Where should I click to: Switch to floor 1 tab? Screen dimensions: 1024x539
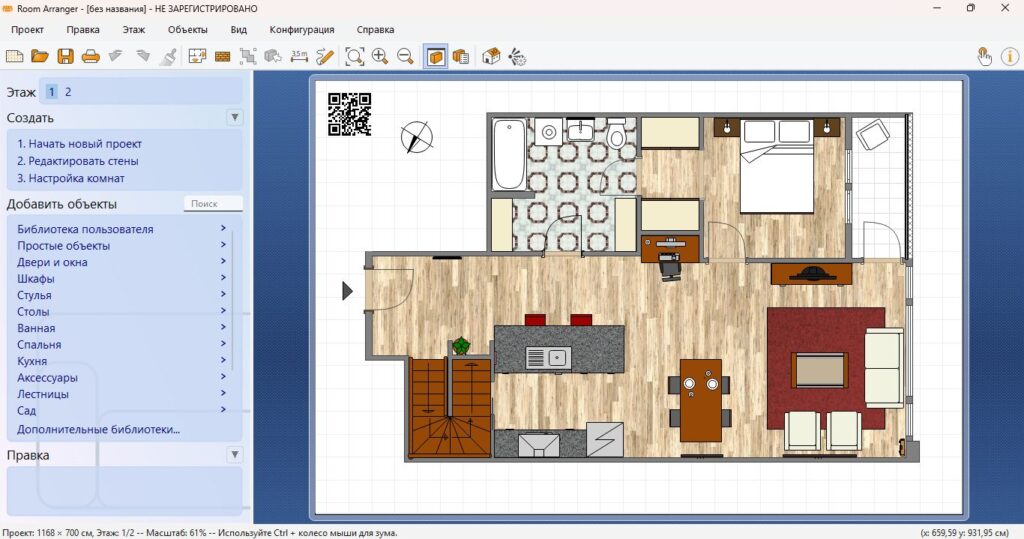pyautogui.click(x=52, y=92)
